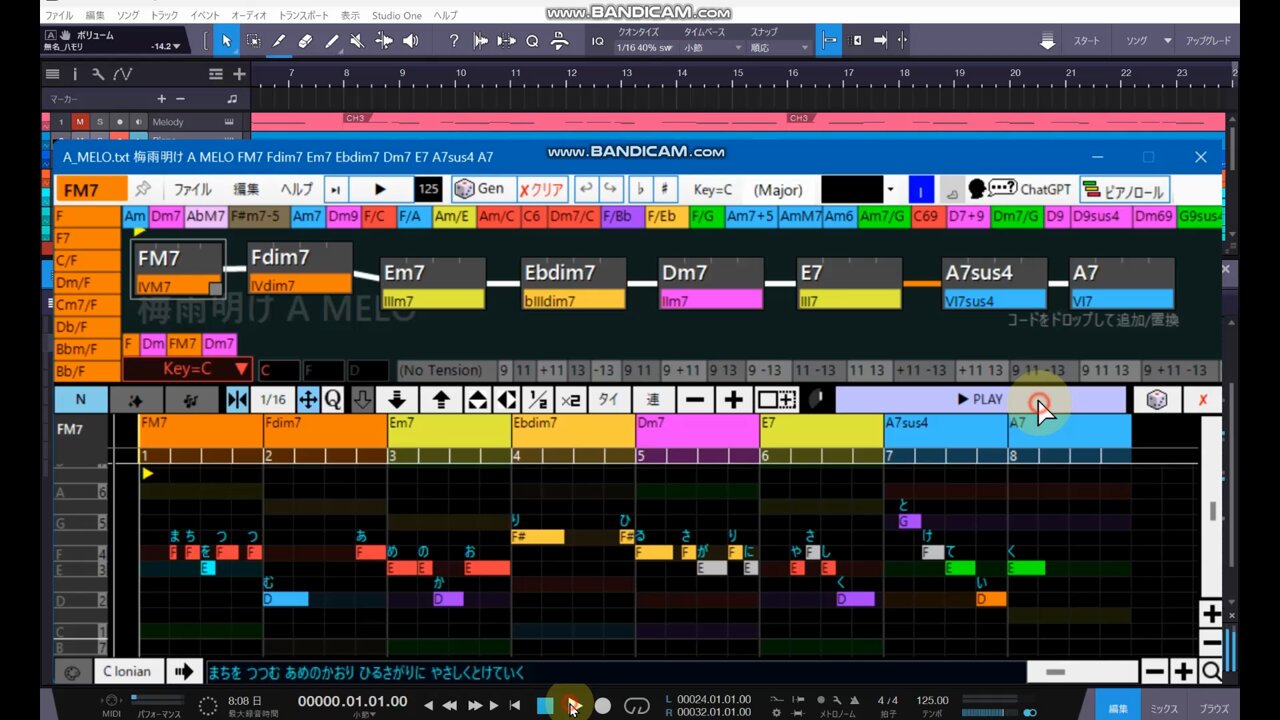Open the イベント menu in Studio One
This screenshot has width=1280, height=720.
(x=205, y=16)
